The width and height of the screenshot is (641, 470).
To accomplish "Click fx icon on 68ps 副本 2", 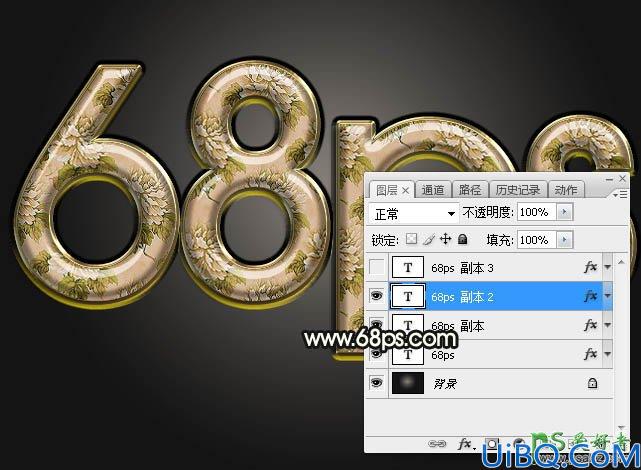I will [590, 296].
